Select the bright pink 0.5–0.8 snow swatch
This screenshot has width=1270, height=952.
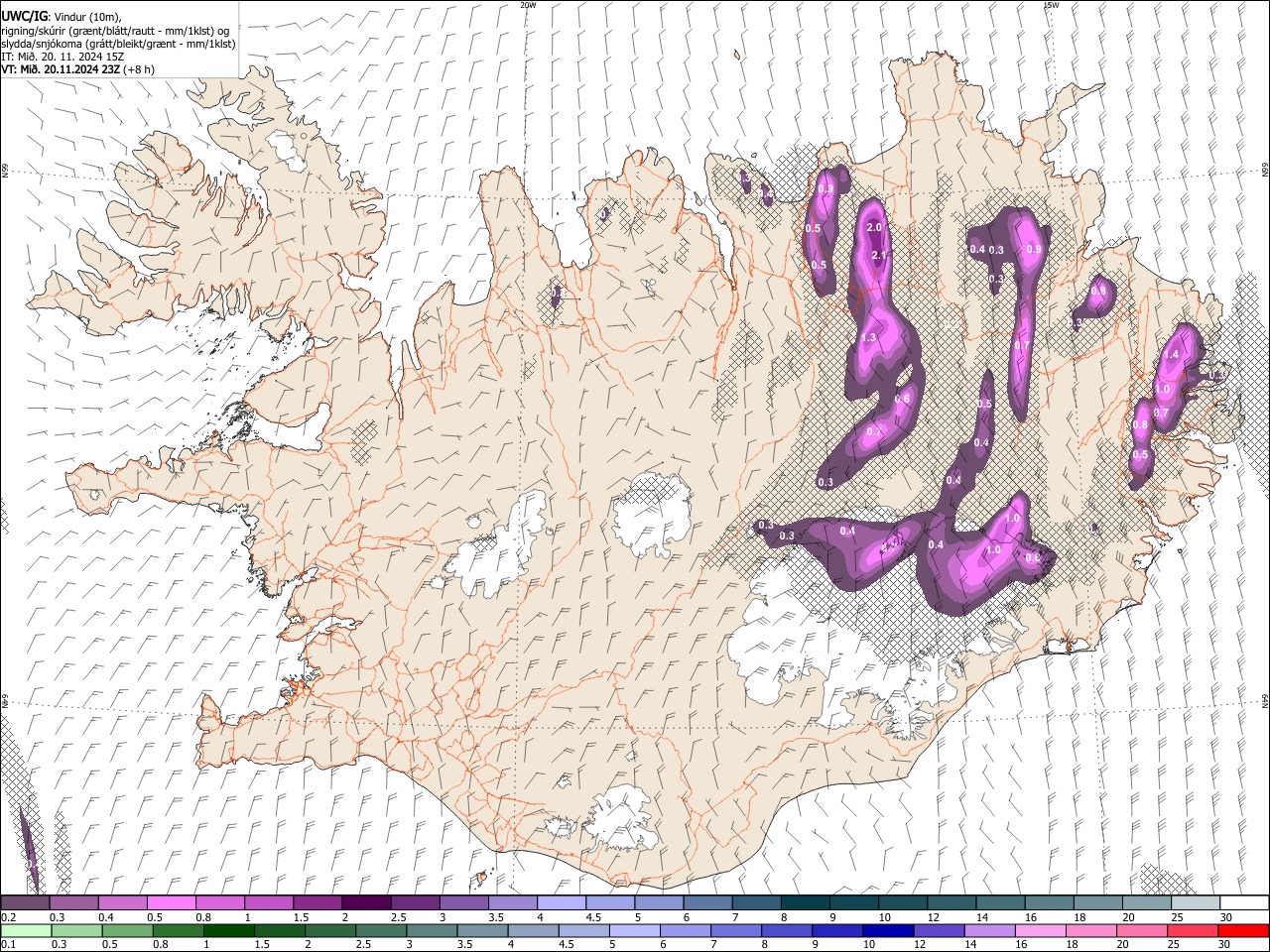pos(172,902)
